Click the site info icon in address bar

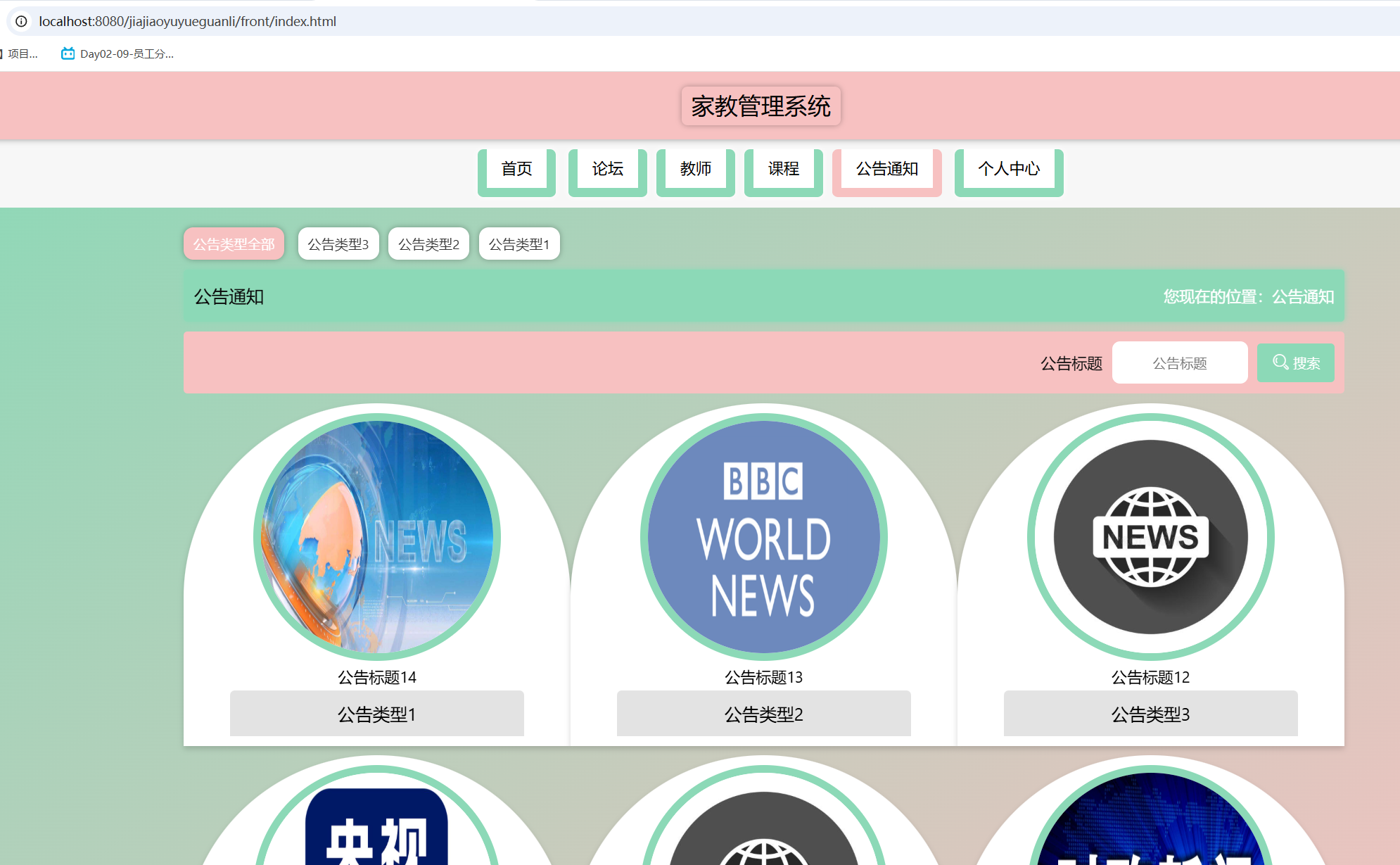22,21
